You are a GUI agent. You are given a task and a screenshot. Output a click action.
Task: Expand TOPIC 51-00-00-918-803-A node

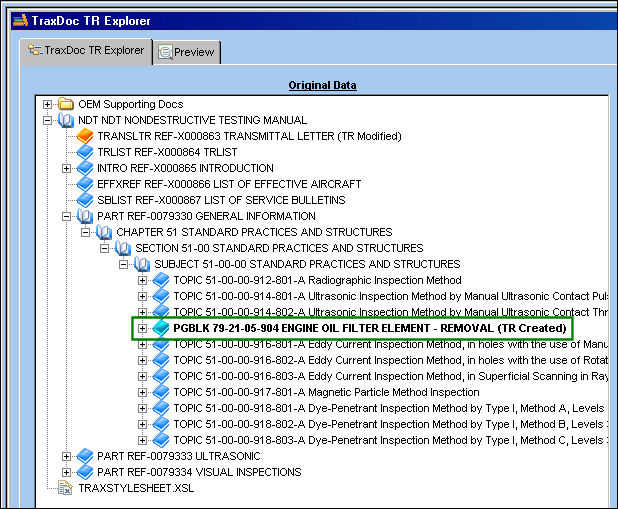click(142, 441)
